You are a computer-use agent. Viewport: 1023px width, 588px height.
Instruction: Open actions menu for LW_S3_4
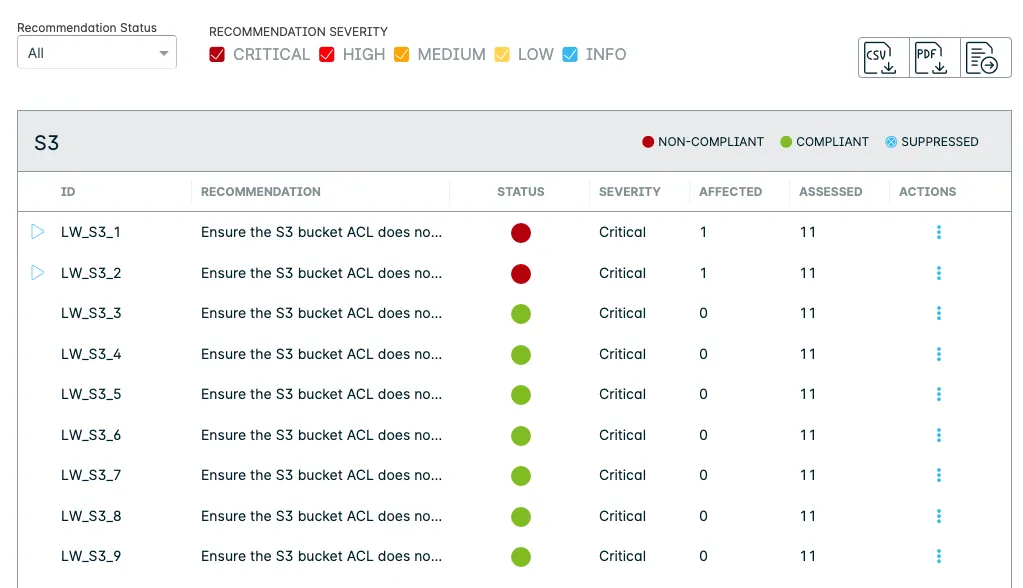pos(939,354)
